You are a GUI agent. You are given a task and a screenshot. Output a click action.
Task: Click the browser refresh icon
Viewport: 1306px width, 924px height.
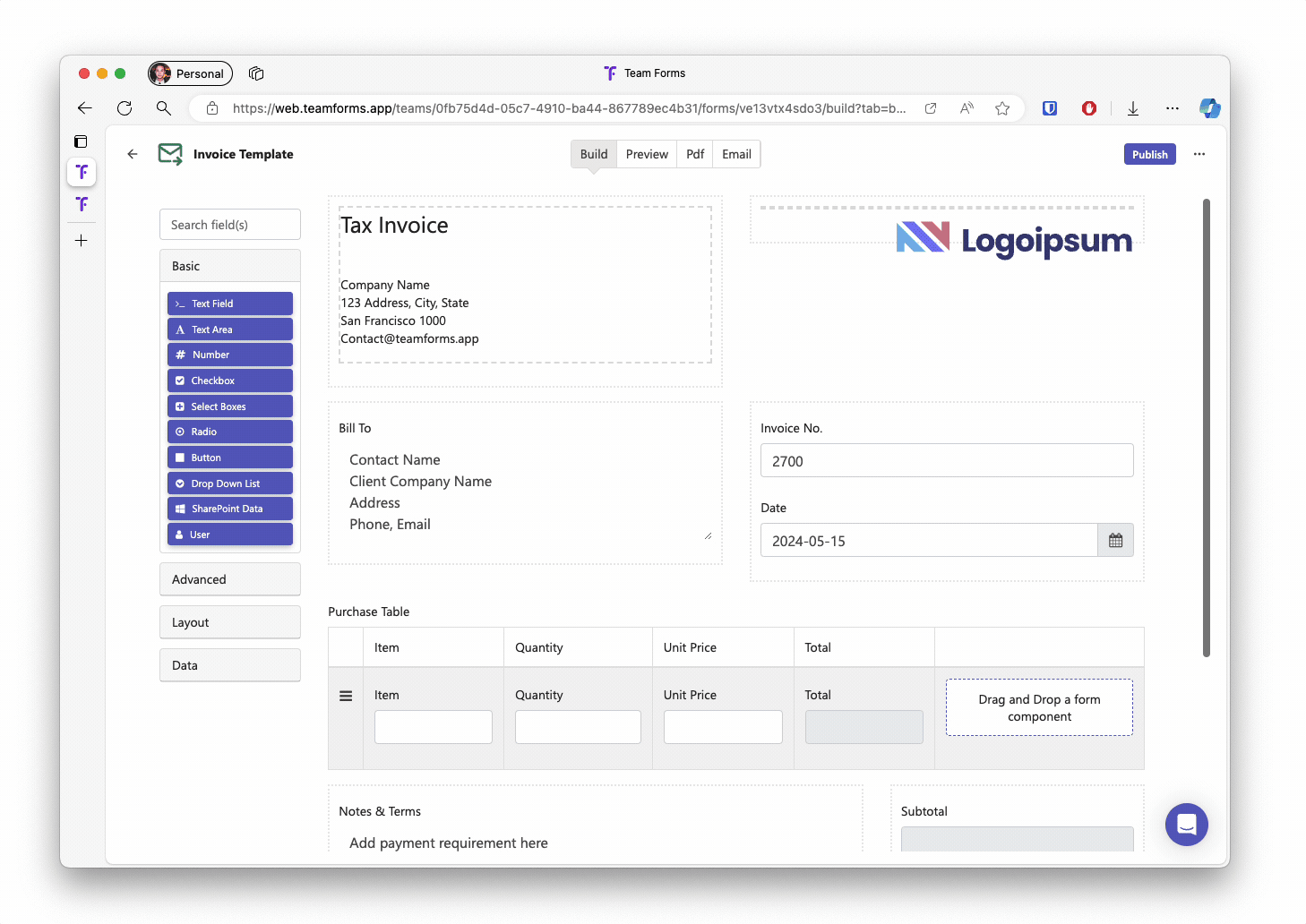pos(125,108)
